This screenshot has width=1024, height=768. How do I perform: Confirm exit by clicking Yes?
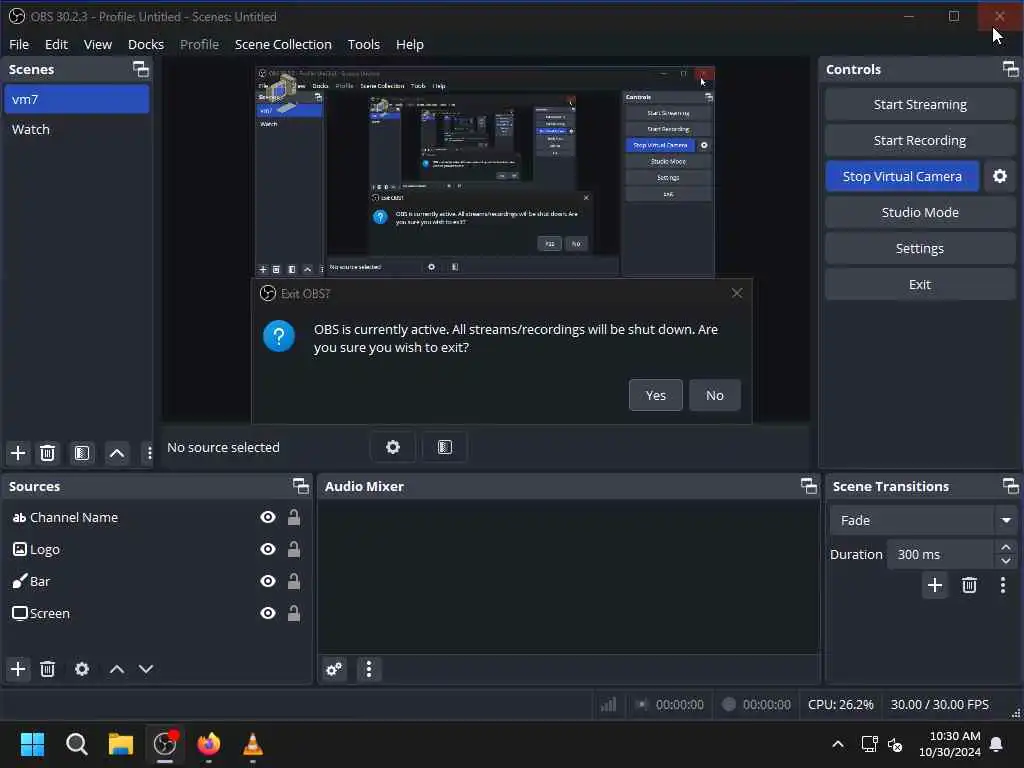click(655, 395)
